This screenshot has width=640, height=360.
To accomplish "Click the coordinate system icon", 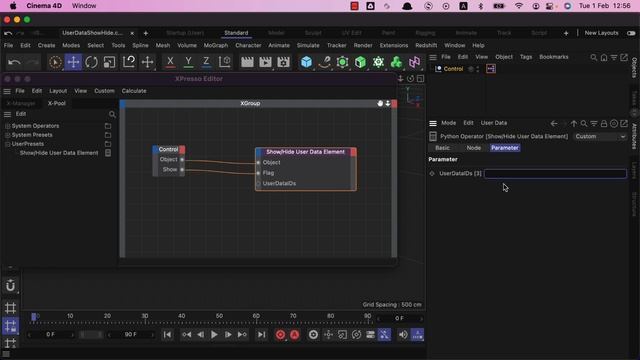I will click(x=224, y=62).
